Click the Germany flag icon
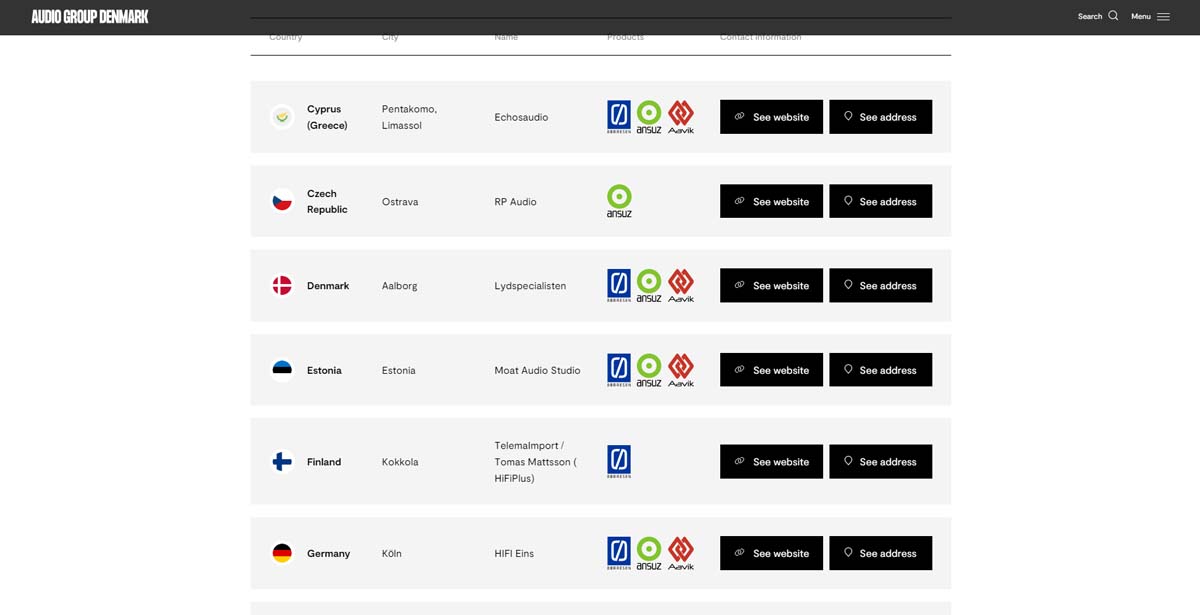1200x615 pixels. tap(282, 553)
